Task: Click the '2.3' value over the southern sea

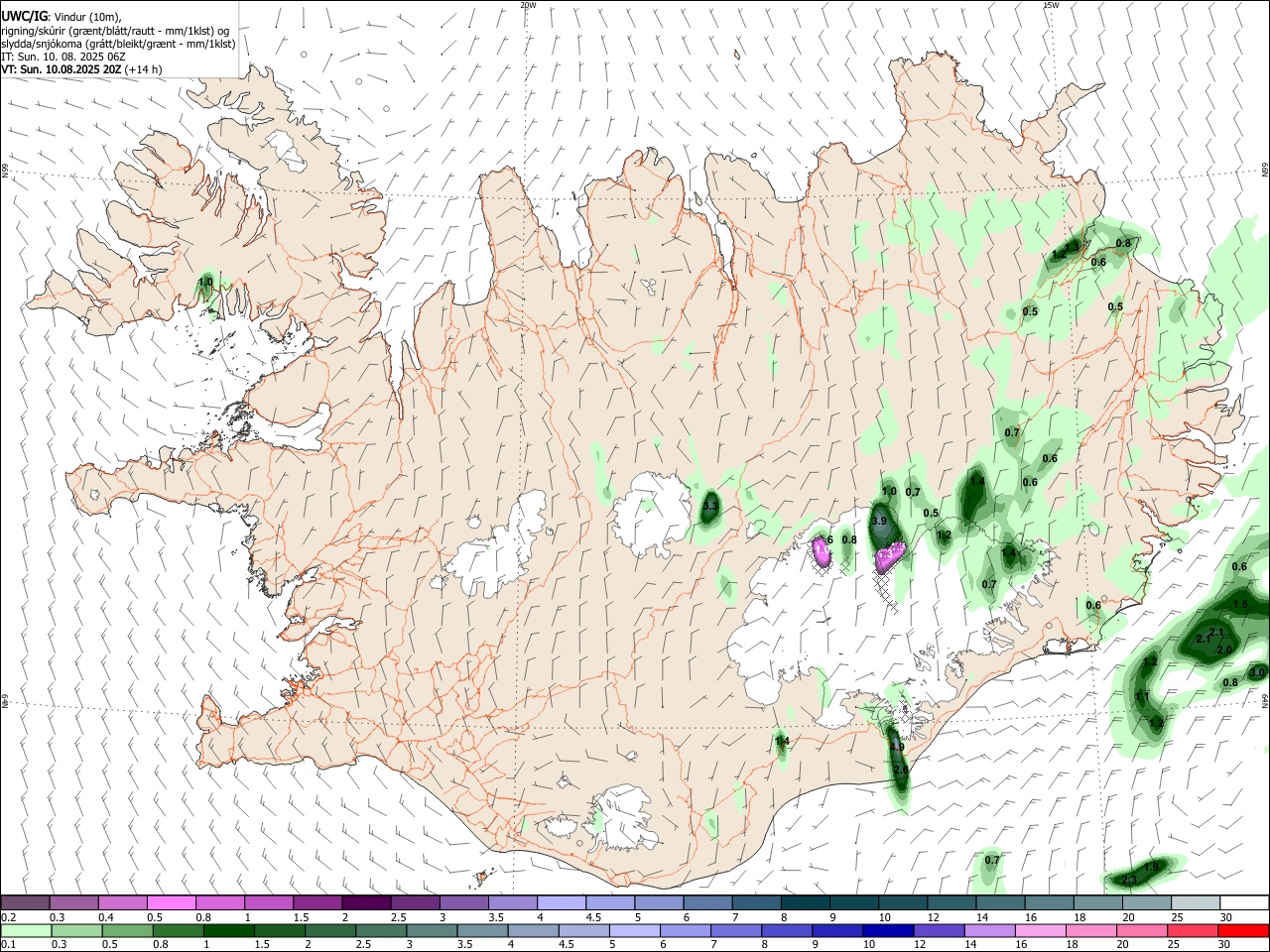Action: 1129,881
